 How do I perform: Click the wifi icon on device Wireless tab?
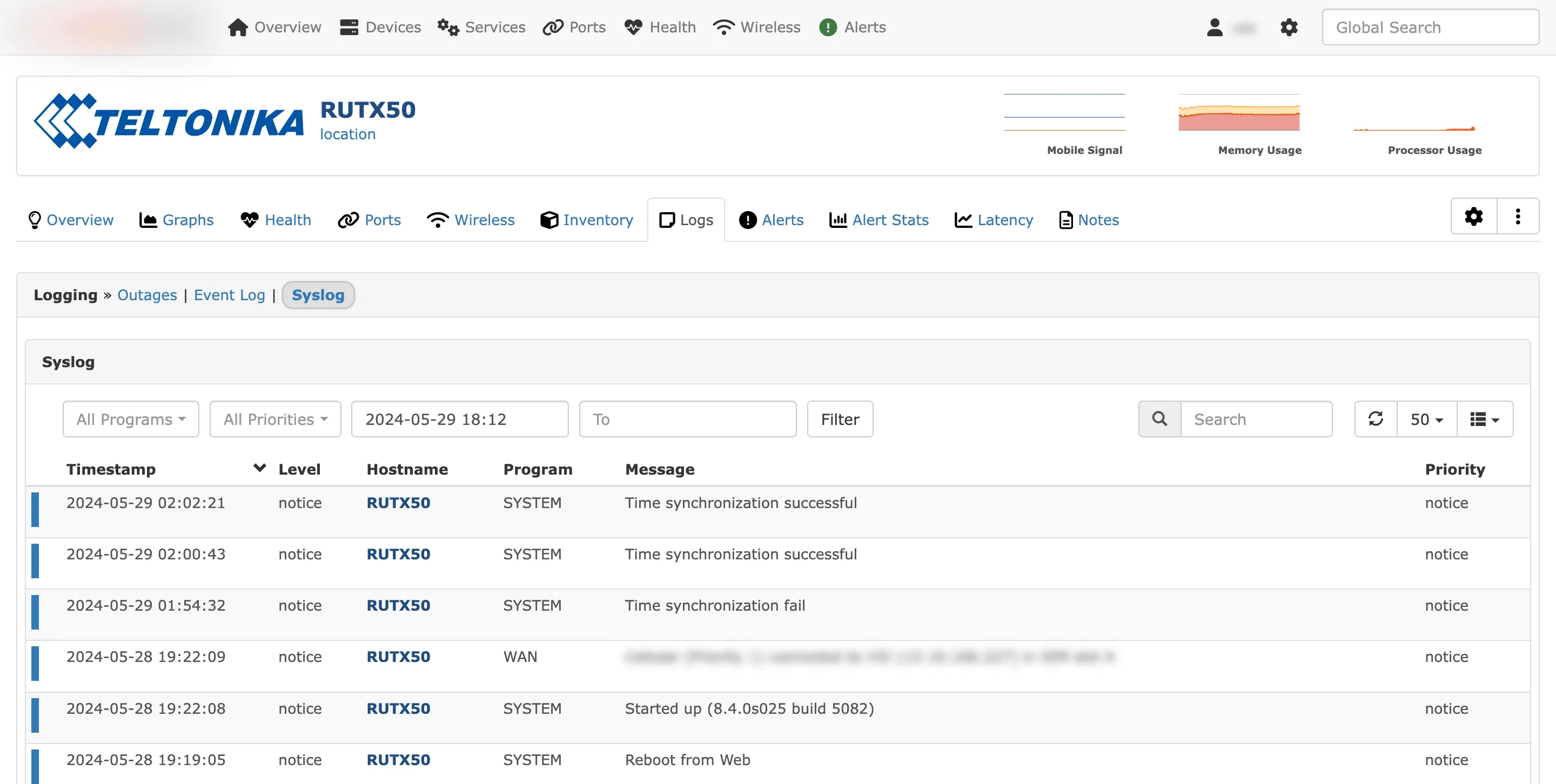tap(437, 220)
